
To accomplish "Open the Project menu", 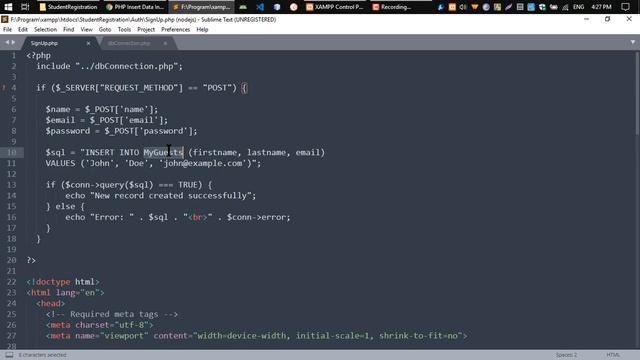I will click(146, 29).
